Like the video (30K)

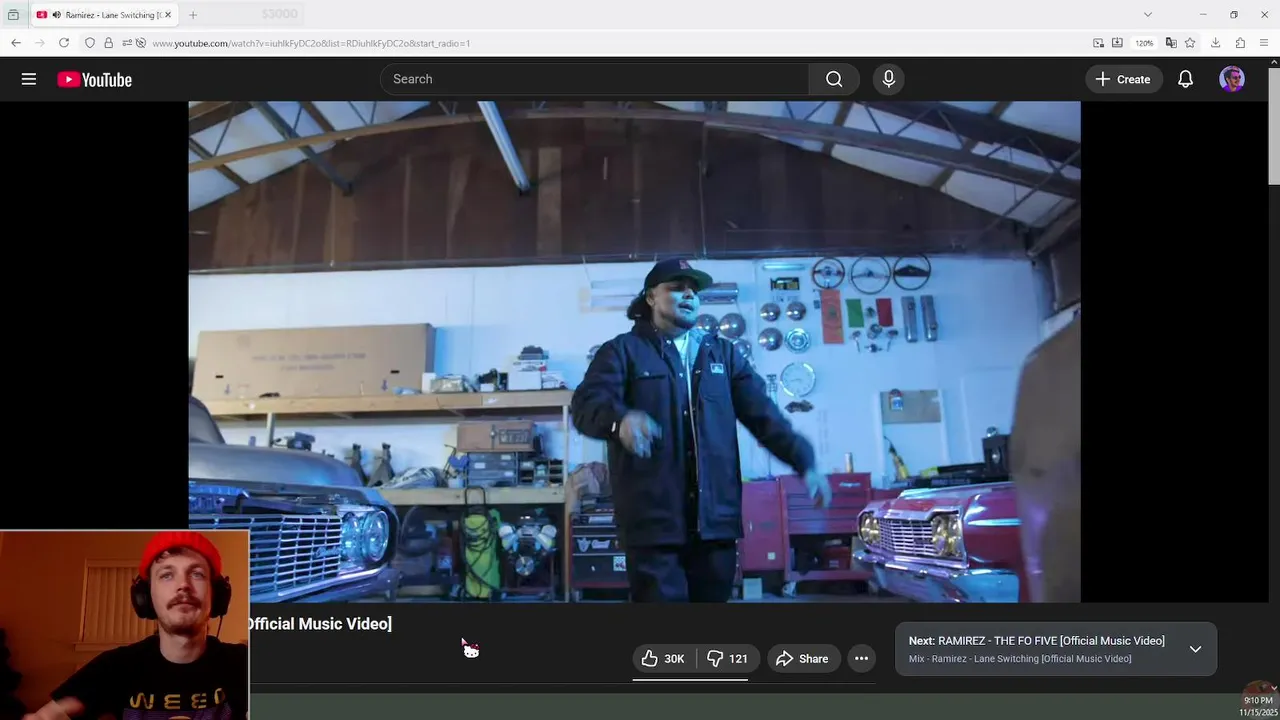click(x=663, y=658)
